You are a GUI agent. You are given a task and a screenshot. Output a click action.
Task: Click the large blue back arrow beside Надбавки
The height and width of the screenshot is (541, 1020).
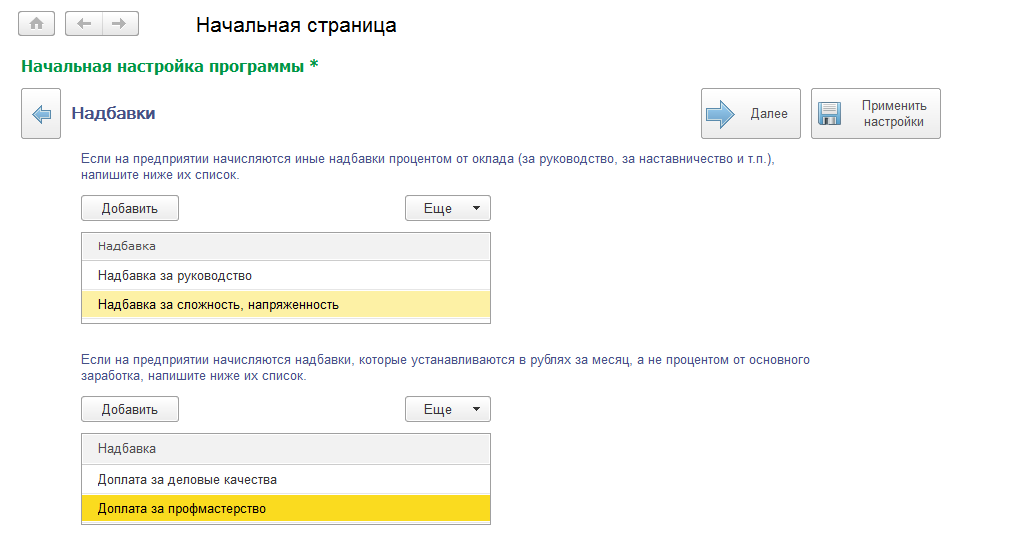coord(41,114)
